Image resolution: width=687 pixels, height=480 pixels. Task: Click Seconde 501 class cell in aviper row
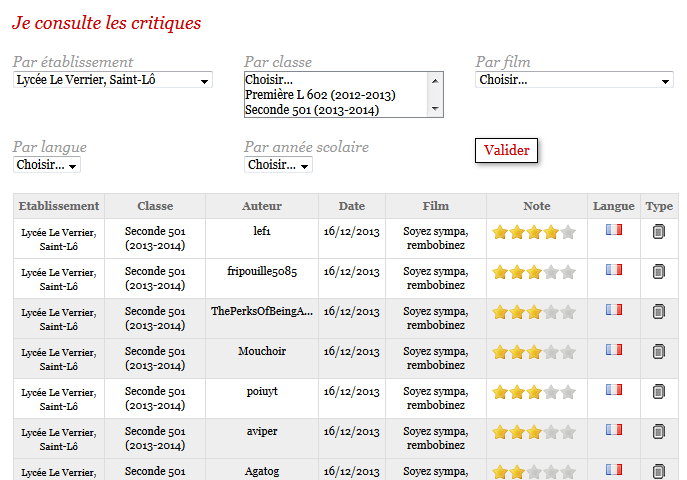(155, 438)
